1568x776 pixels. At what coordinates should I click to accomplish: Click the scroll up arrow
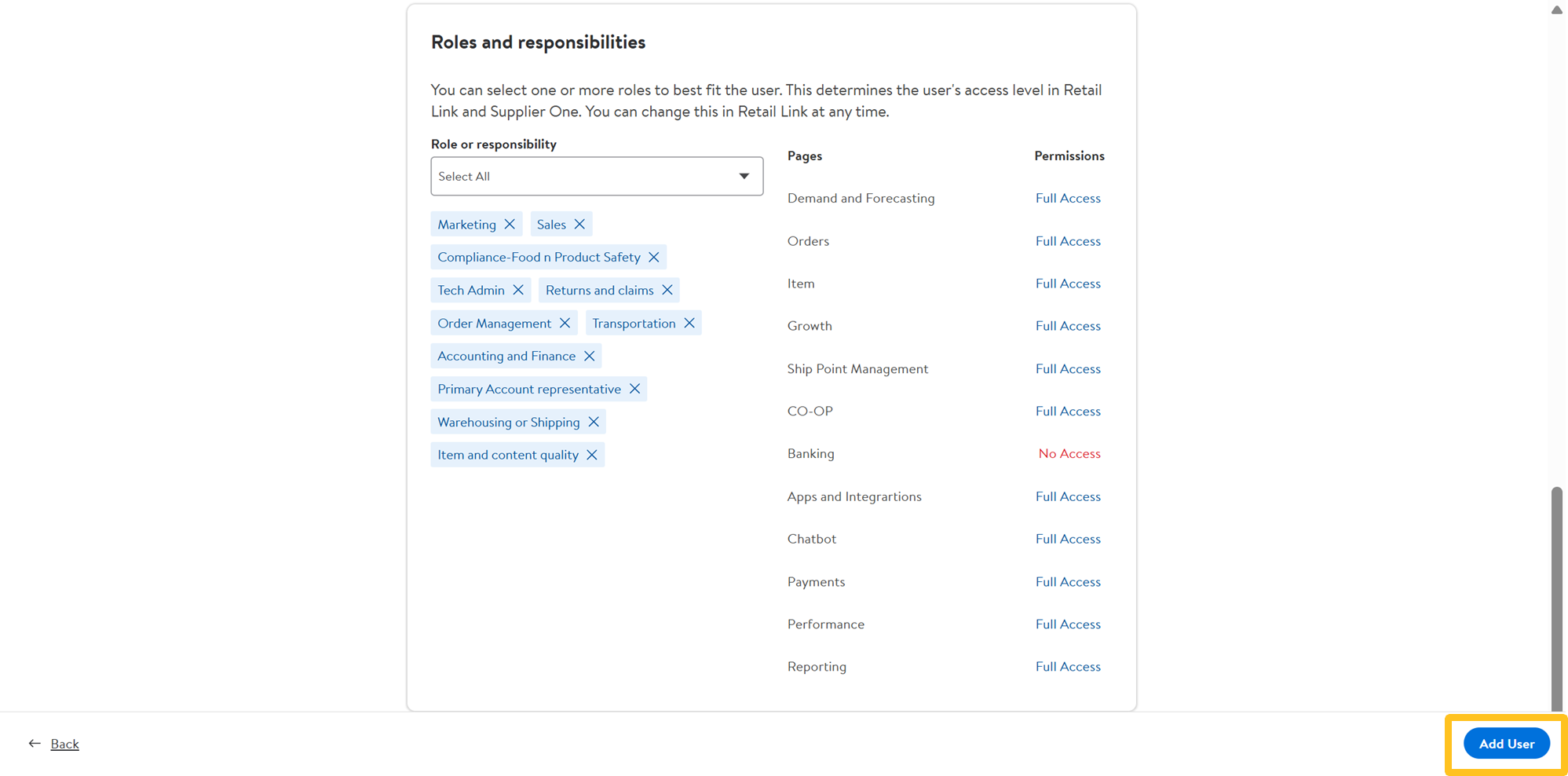[1556, 10]
